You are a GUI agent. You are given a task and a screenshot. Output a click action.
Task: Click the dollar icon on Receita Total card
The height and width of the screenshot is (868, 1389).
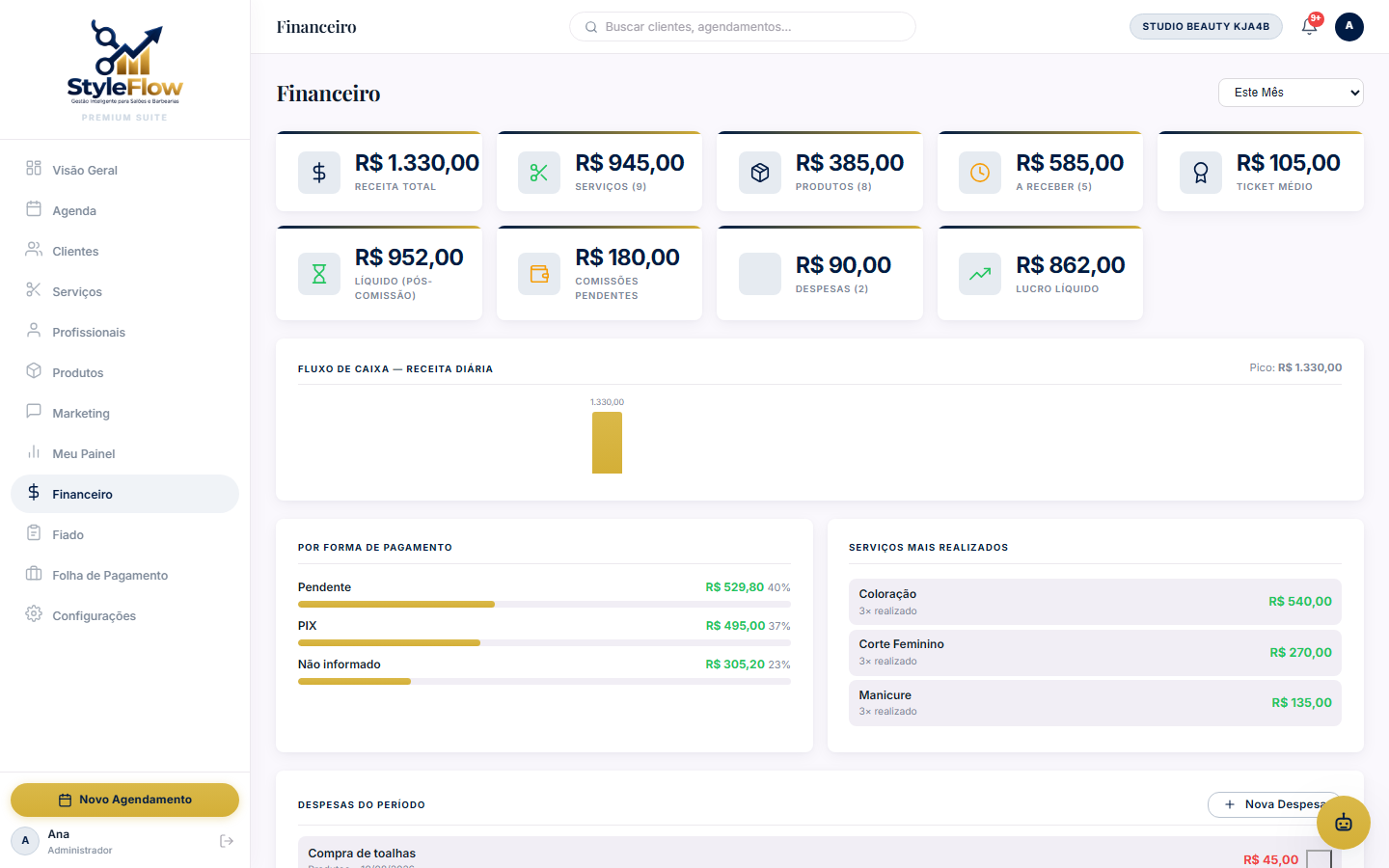coord(319,173)
